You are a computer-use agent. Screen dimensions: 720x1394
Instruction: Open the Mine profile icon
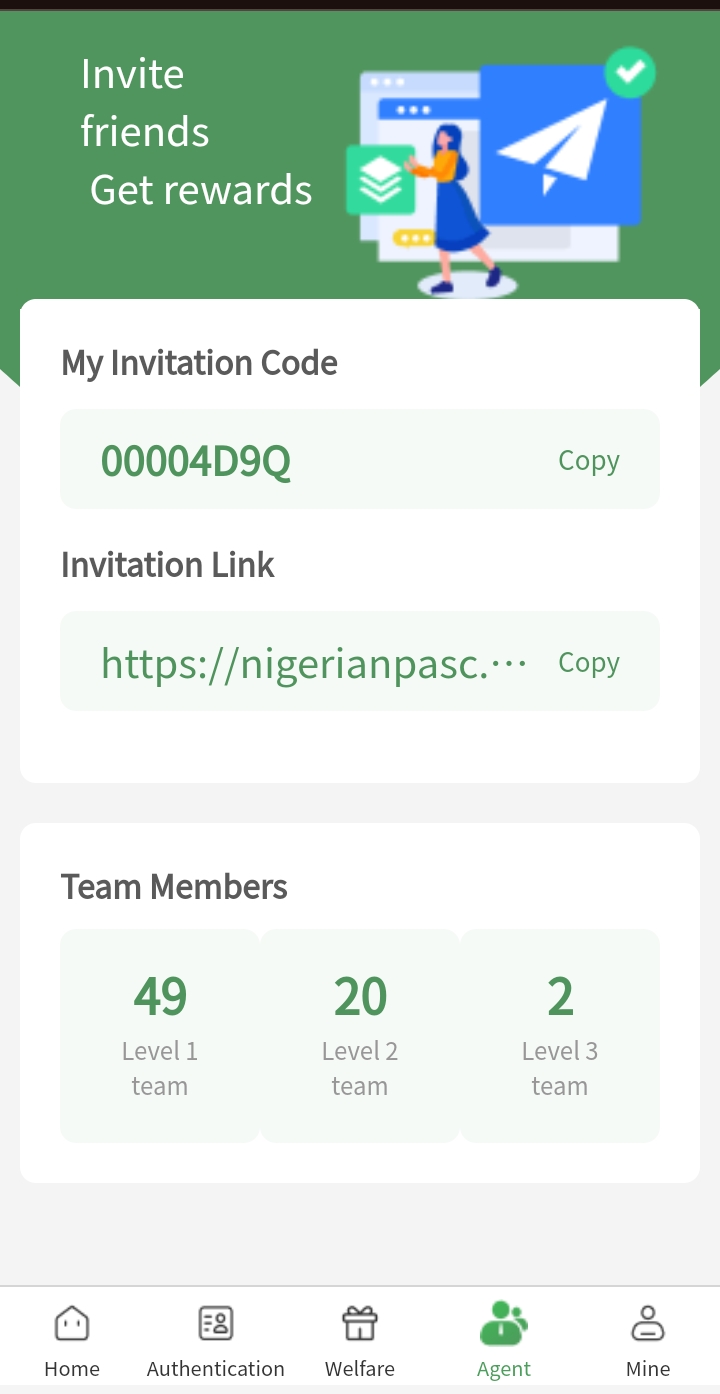point(648,1323)
